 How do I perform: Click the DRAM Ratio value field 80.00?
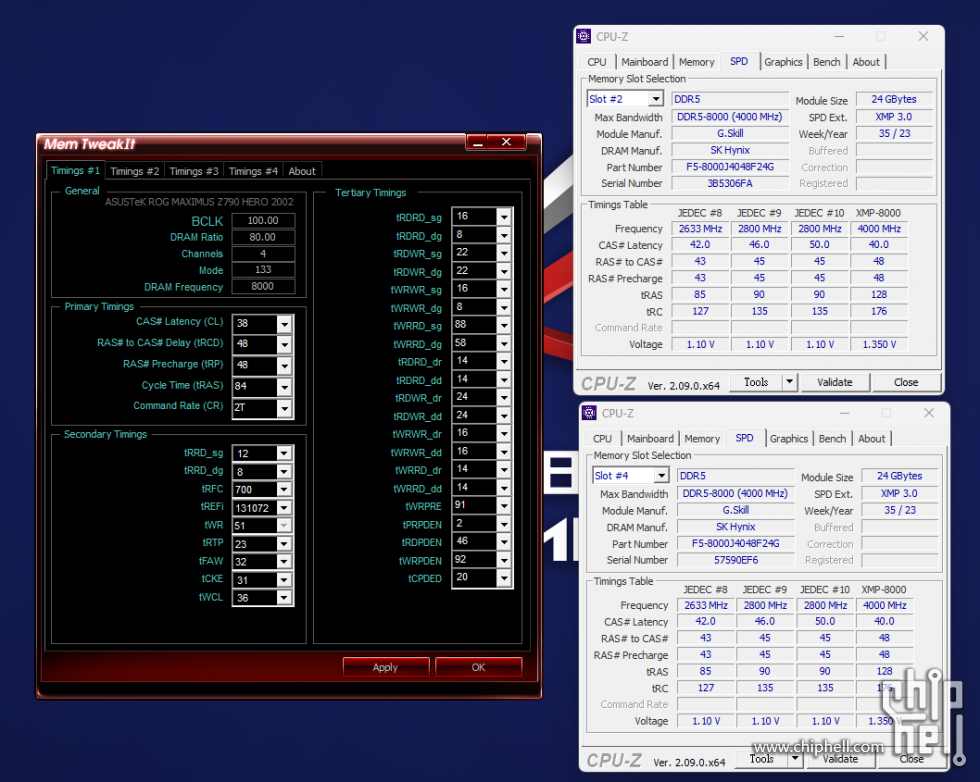tap(262, 237)
